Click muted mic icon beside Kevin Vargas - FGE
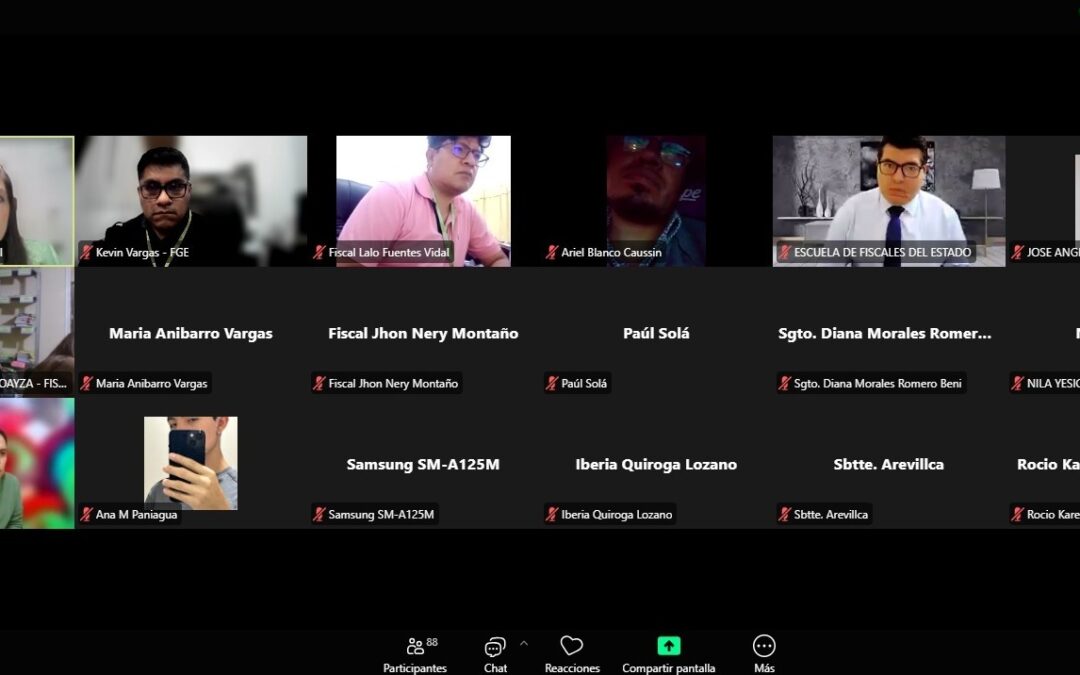The image size is (1080, 675). [x=87, y=253]
